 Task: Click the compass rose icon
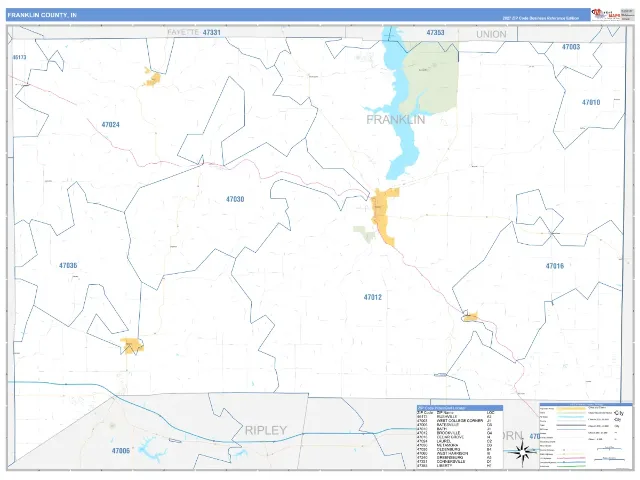(522, 452)
